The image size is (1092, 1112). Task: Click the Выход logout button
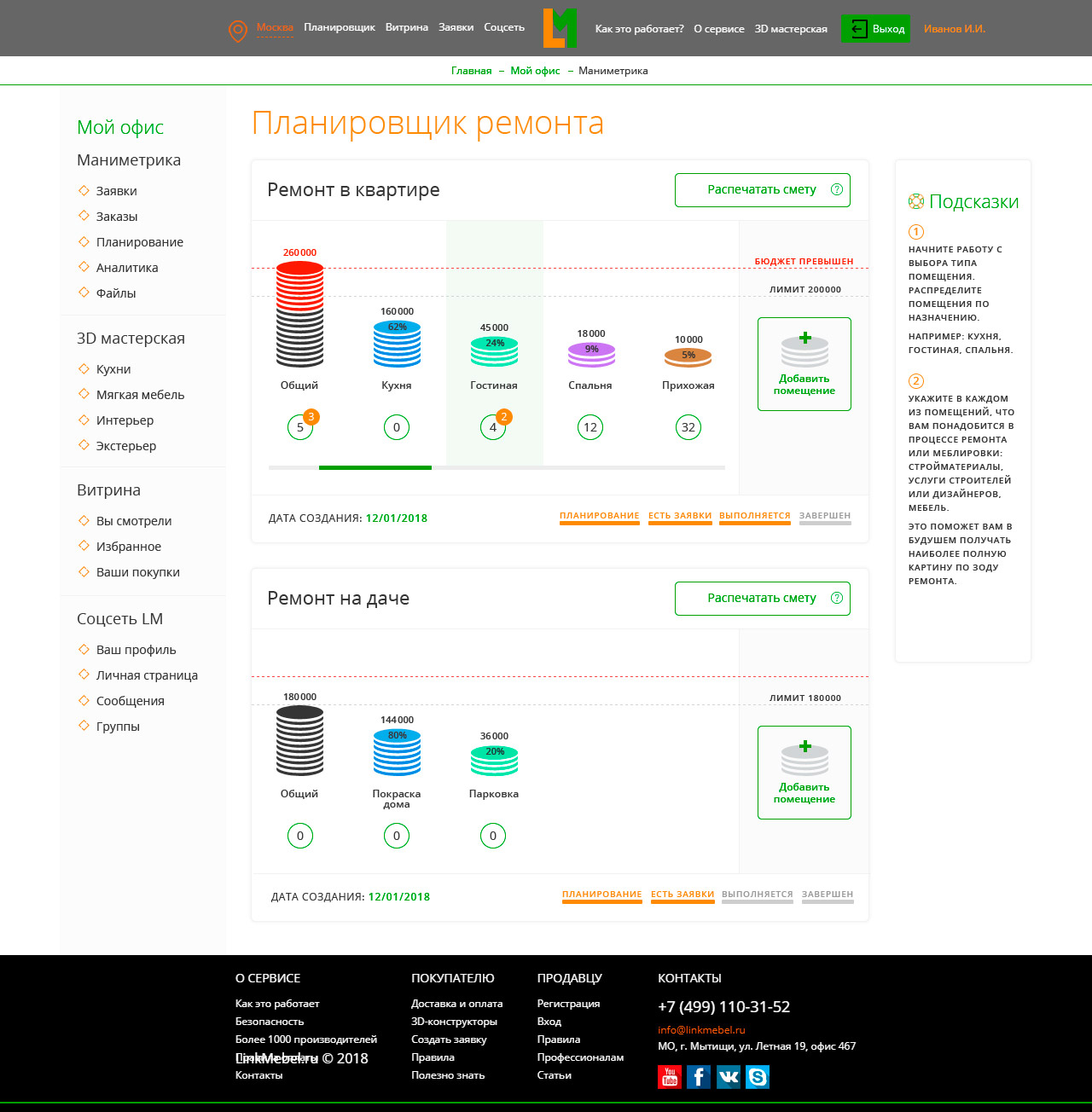tap(875, 28)
